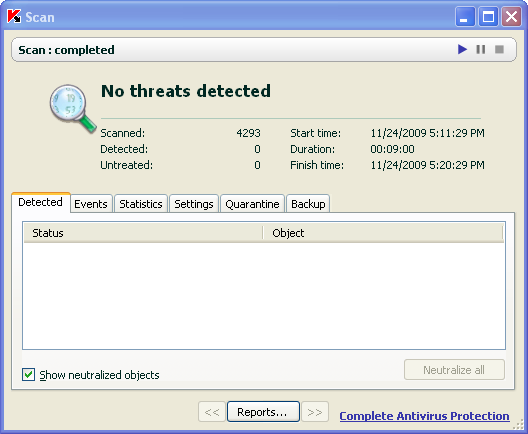Click the Neutralize all button
The image size is (528, 434).
coord(454,370)
